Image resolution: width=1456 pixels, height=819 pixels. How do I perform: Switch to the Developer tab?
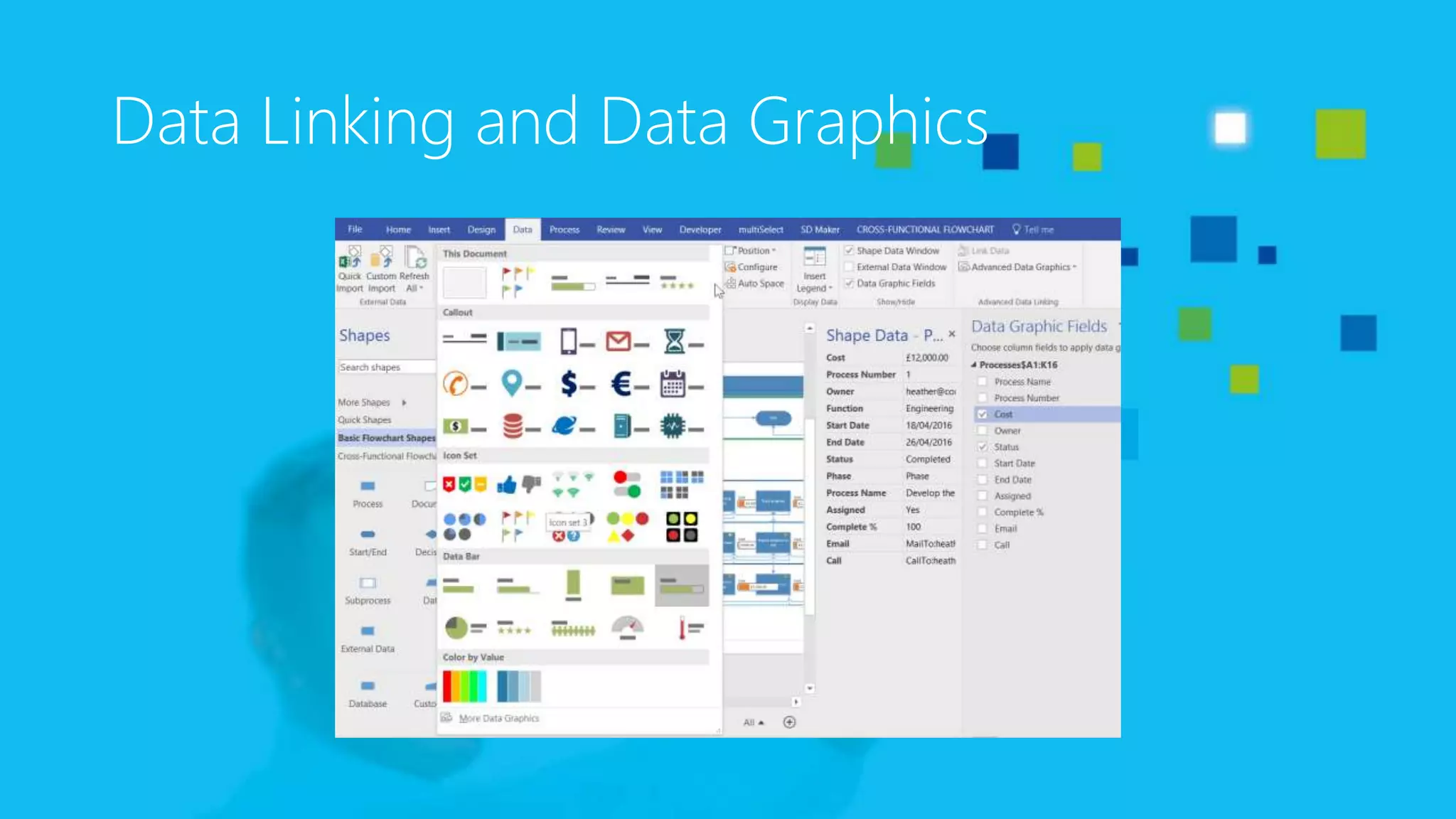[700, 230]
